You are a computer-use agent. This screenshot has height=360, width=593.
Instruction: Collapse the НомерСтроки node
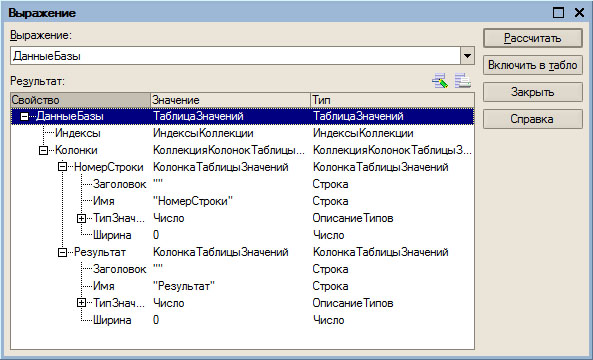point(62,167)
